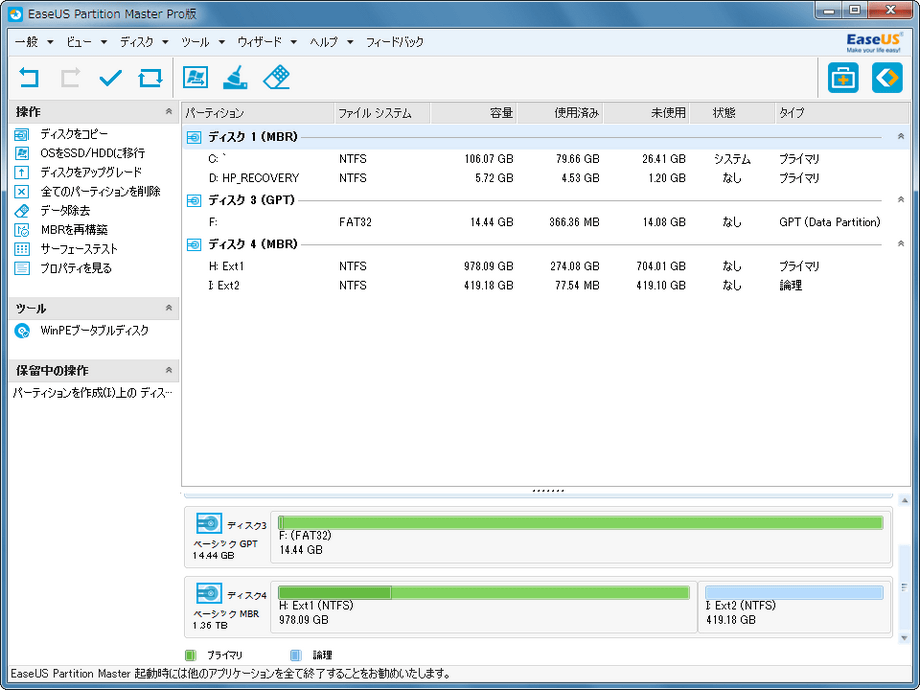
Task: Click the サーフェーステスト grid icon
Action: pyautogui.click(x=22, y=249)
